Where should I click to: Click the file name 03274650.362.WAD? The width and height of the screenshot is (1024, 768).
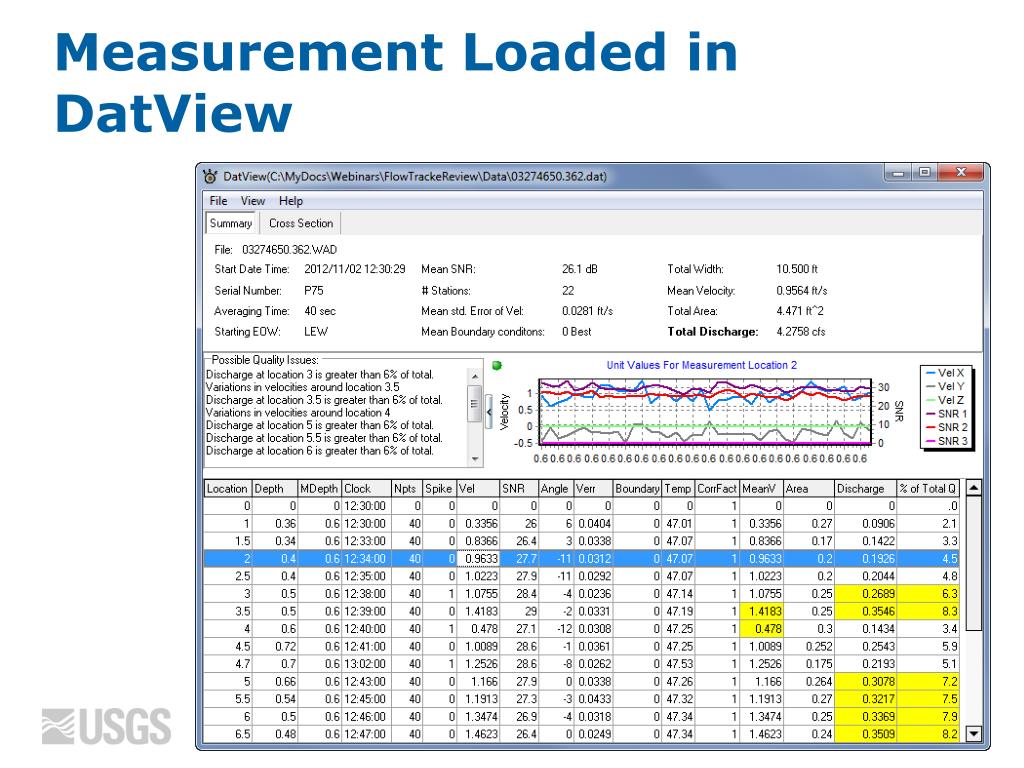coord(289,249)
